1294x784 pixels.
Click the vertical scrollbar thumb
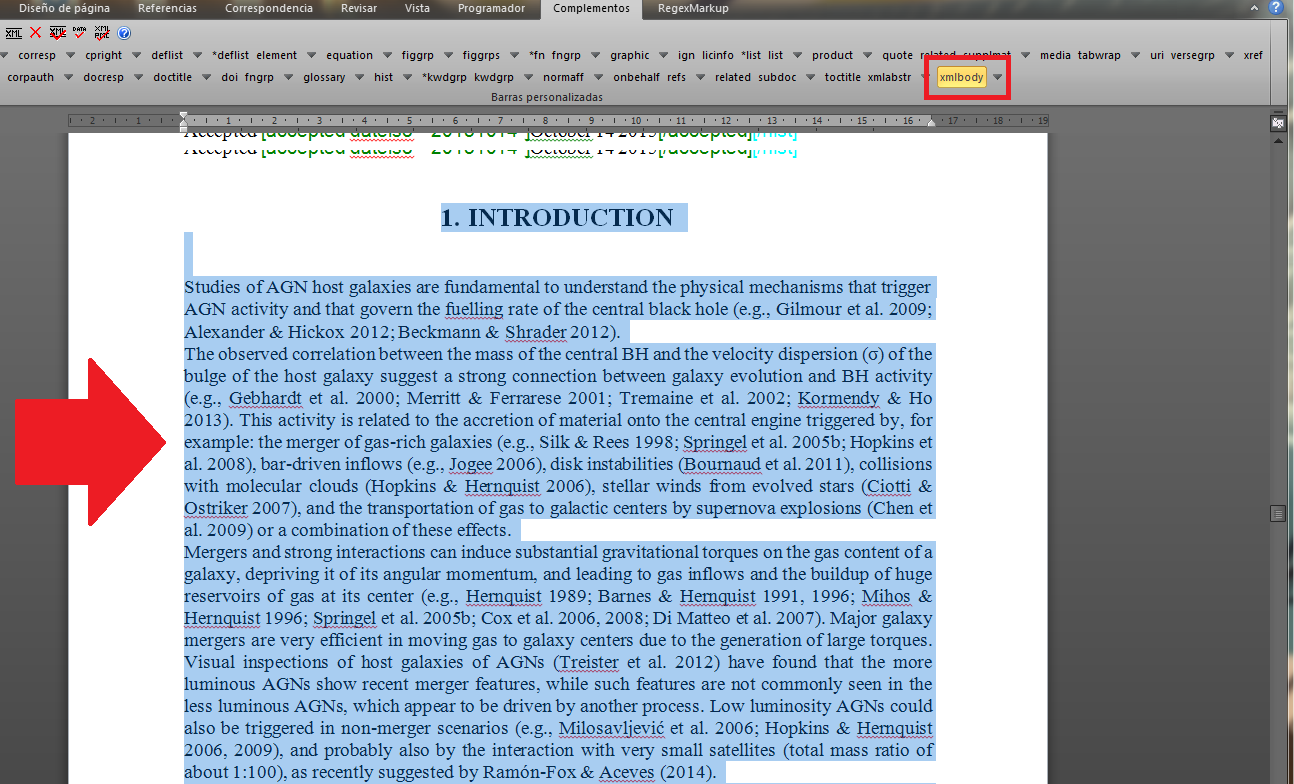pyautogui.click(x=1277, y=513)
